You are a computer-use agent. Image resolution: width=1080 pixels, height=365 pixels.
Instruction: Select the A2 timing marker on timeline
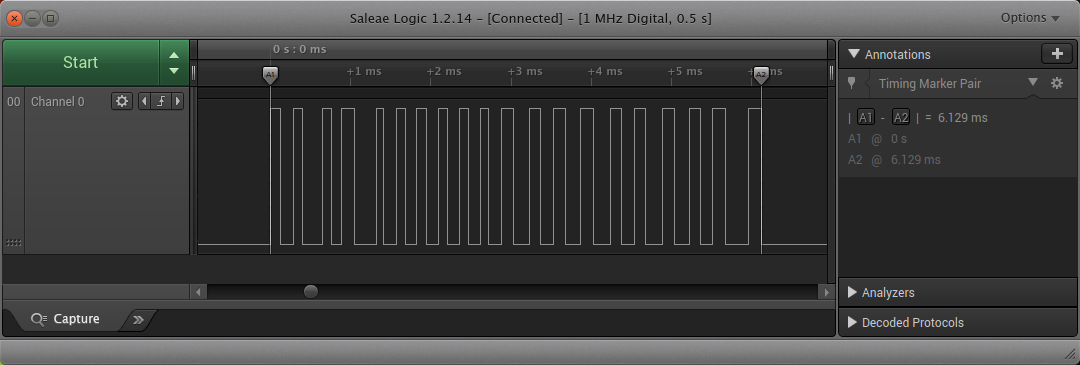coord(760,74)
